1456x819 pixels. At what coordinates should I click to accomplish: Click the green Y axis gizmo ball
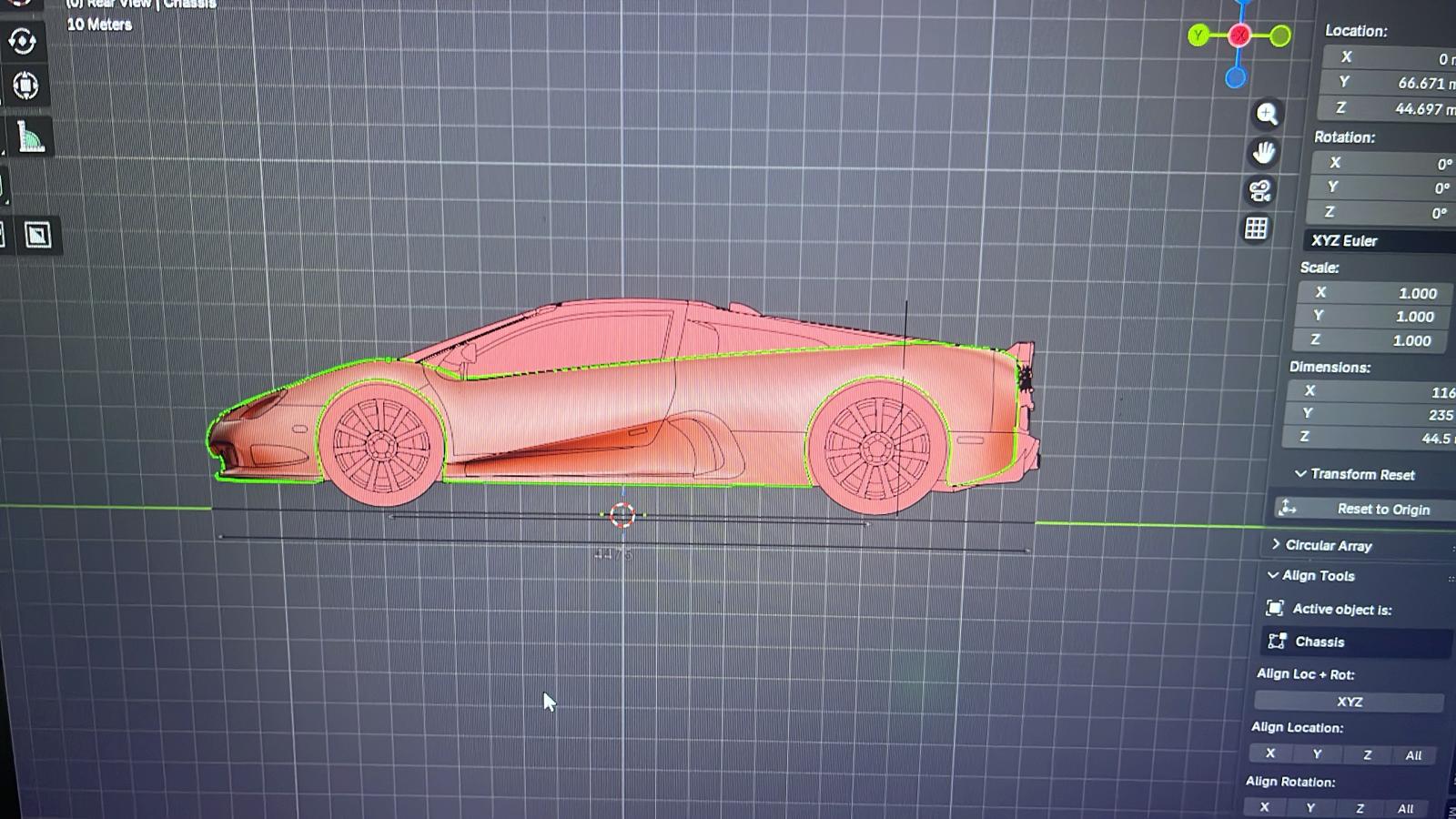[x=1198, y=35]
